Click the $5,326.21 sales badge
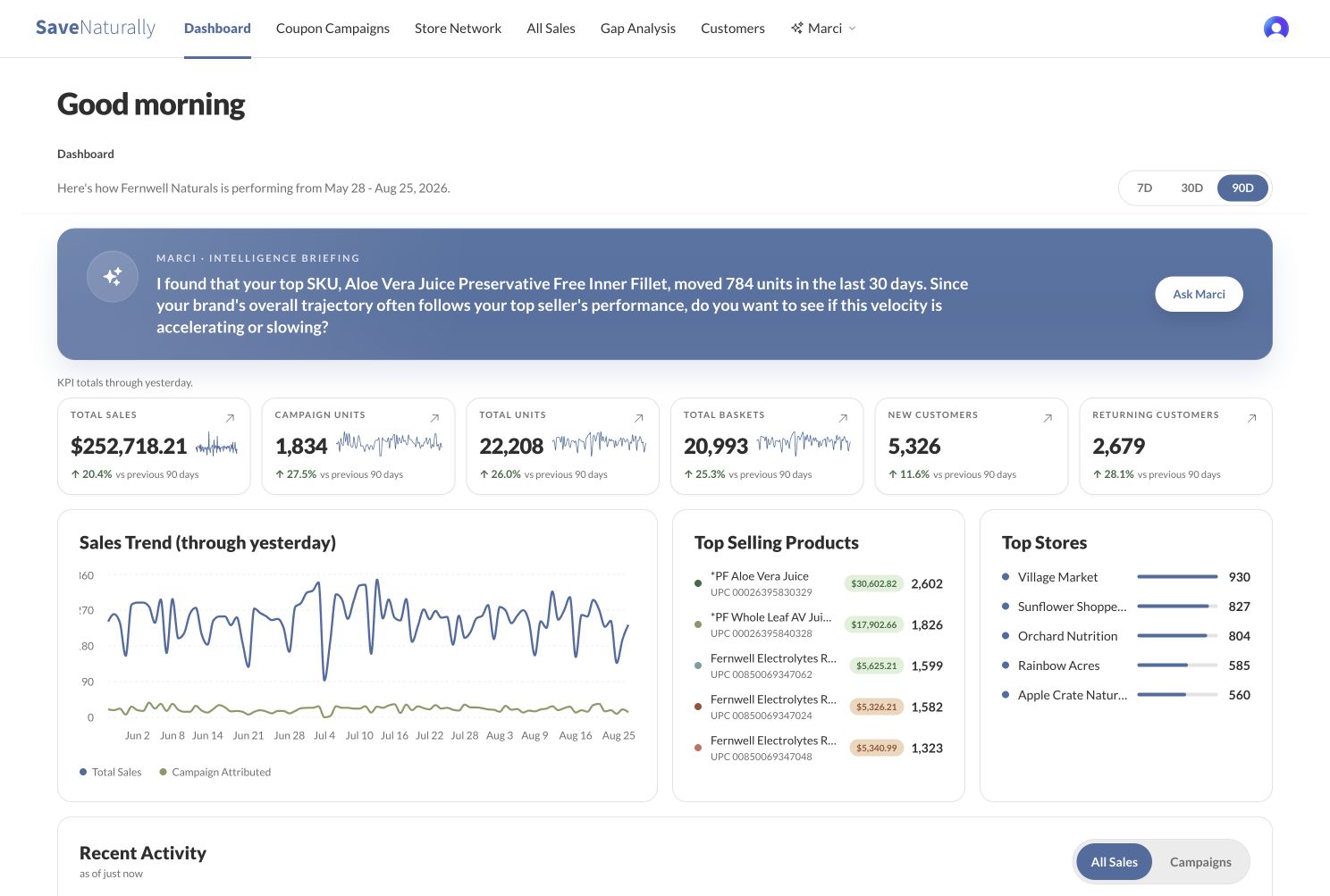The height and width of the screenshot is (896, 1330). [x=876, y=707]
